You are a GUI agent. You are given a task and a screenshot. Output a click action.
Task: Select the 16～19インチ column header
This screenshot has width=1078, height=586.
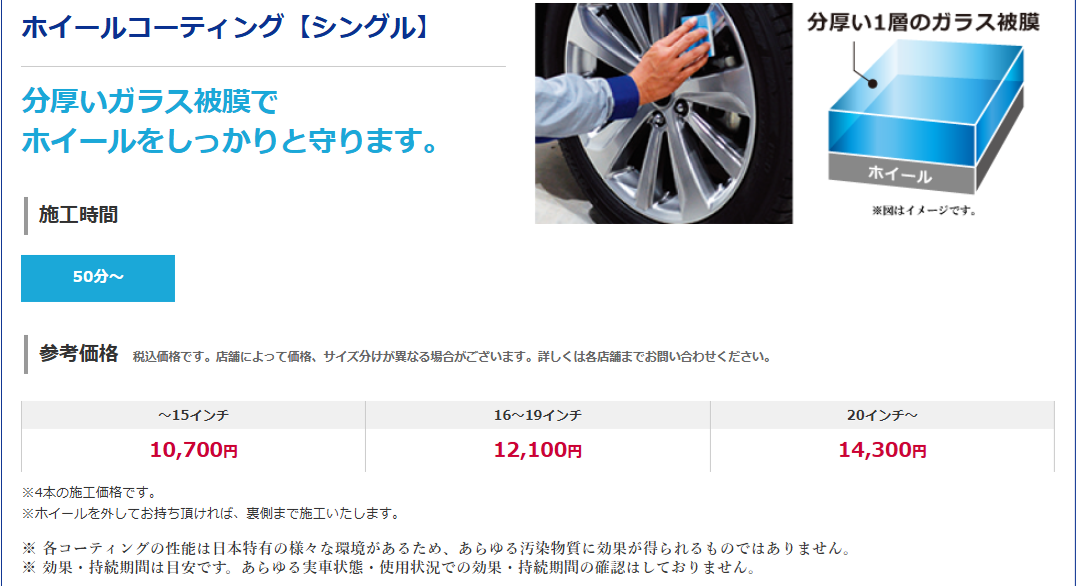(x=538, y=415)
